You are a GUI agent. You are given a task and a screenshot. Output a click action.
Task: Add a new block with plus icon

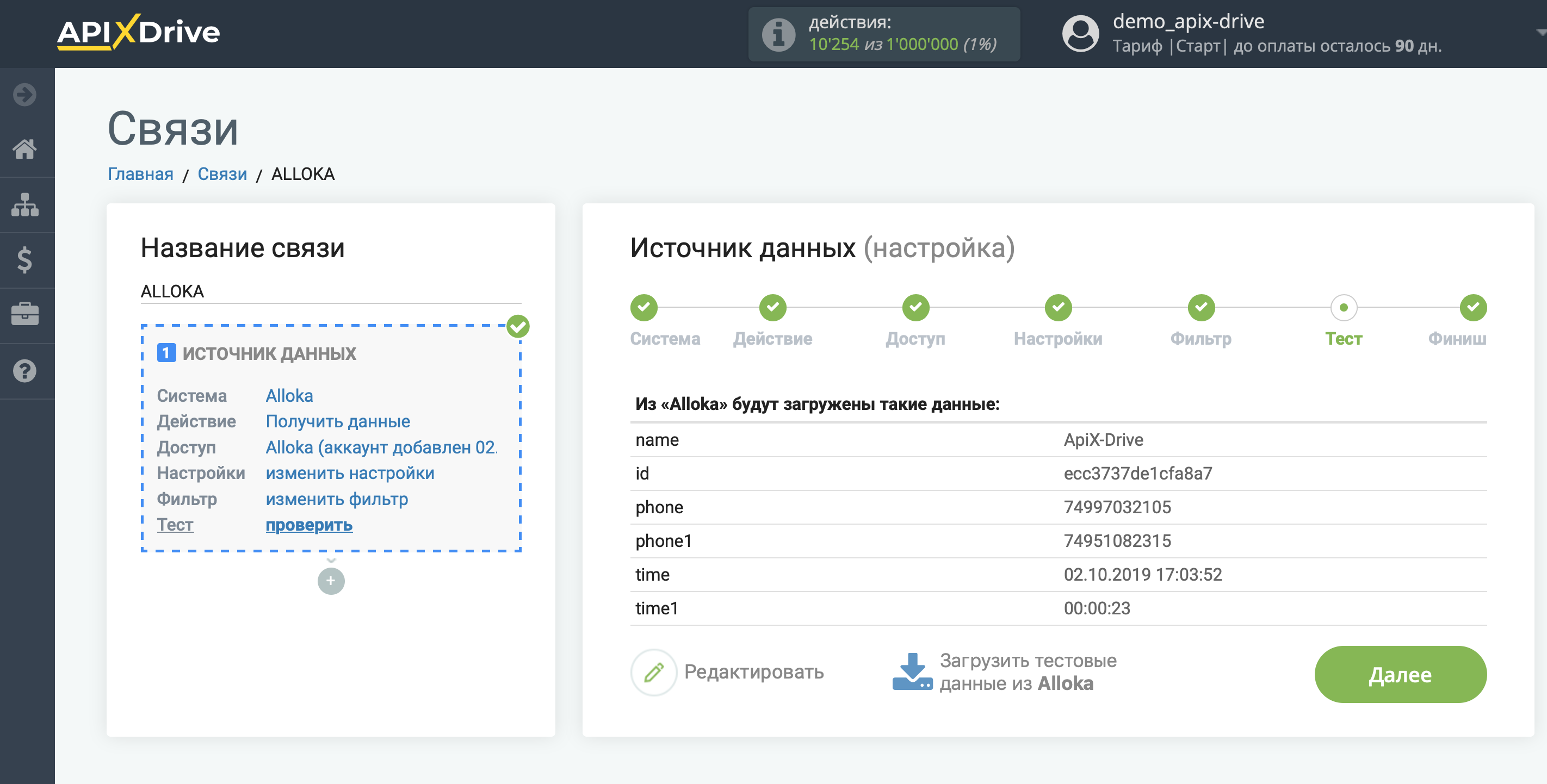331,581
